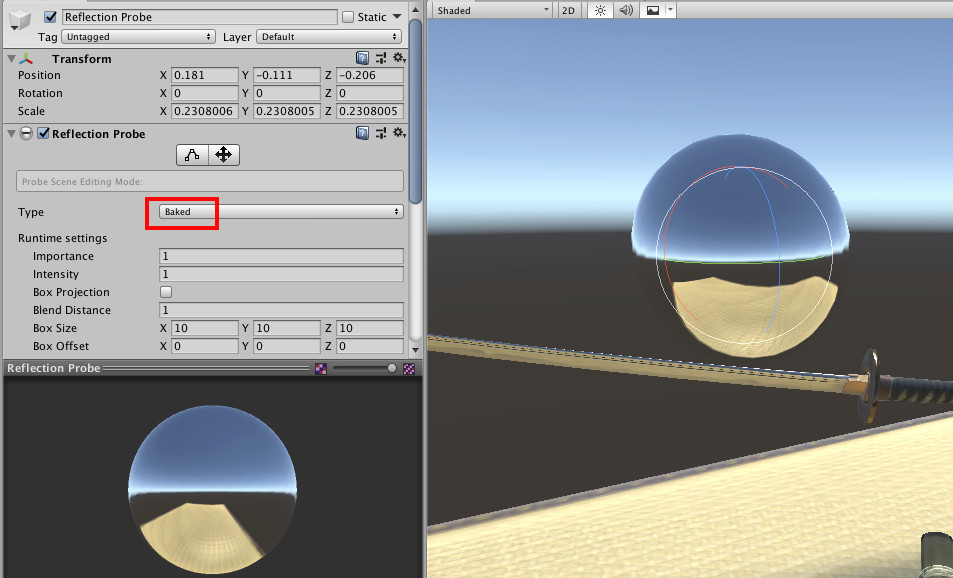
Task: Click the Inspector scrollbar up arrow
Action: click(x=416, y=10)
